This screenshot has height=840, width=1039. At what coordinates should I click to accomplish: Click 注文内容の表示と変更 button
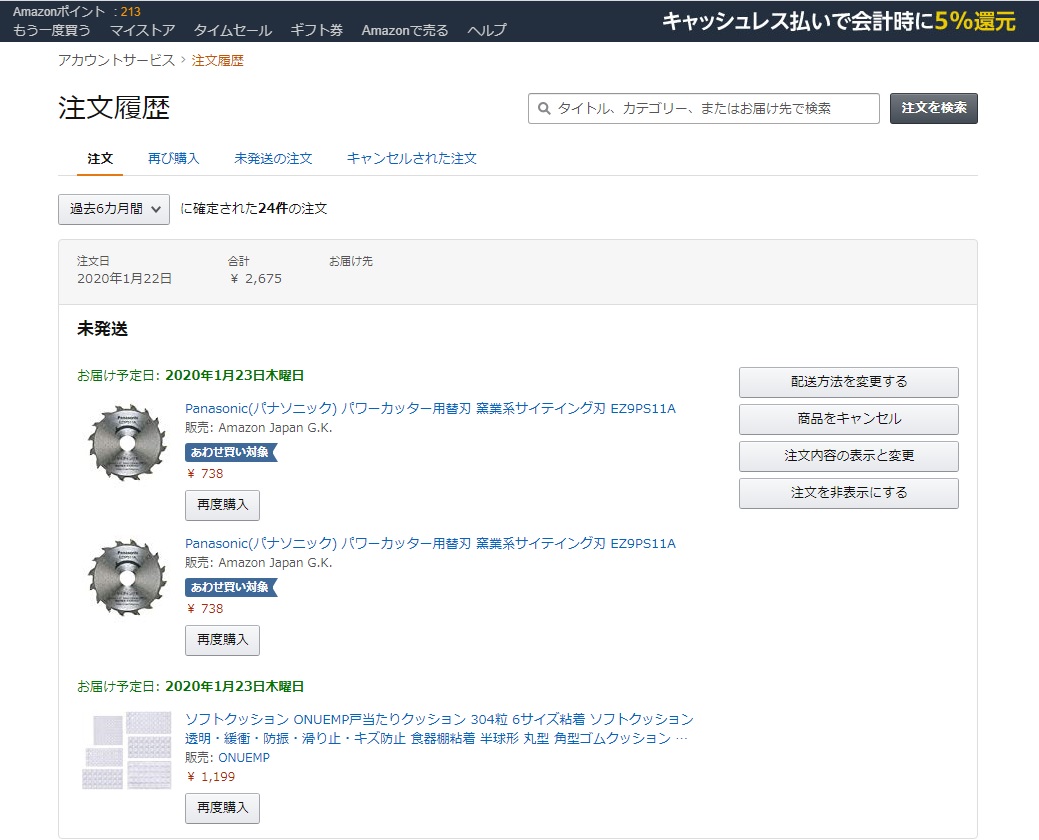[849, 456]
